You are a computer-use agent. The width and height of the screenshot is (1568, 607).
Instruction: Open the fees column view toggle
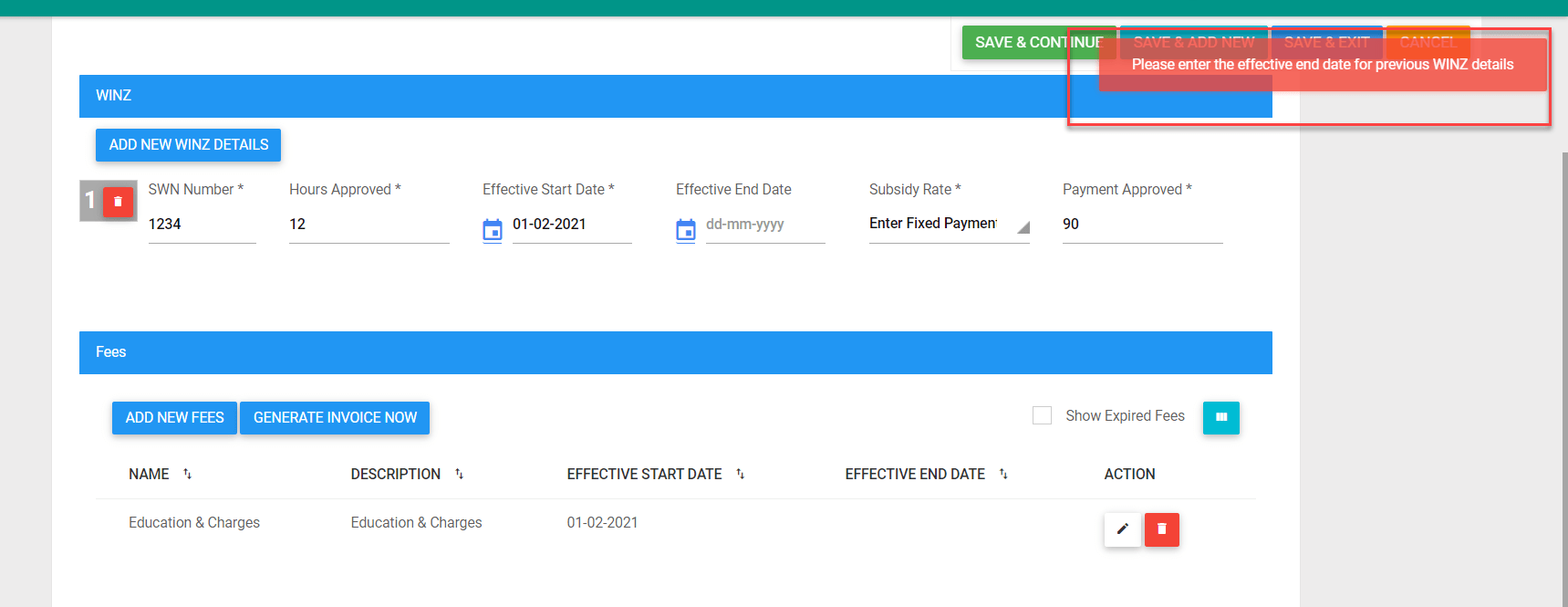coord(1221,417)
